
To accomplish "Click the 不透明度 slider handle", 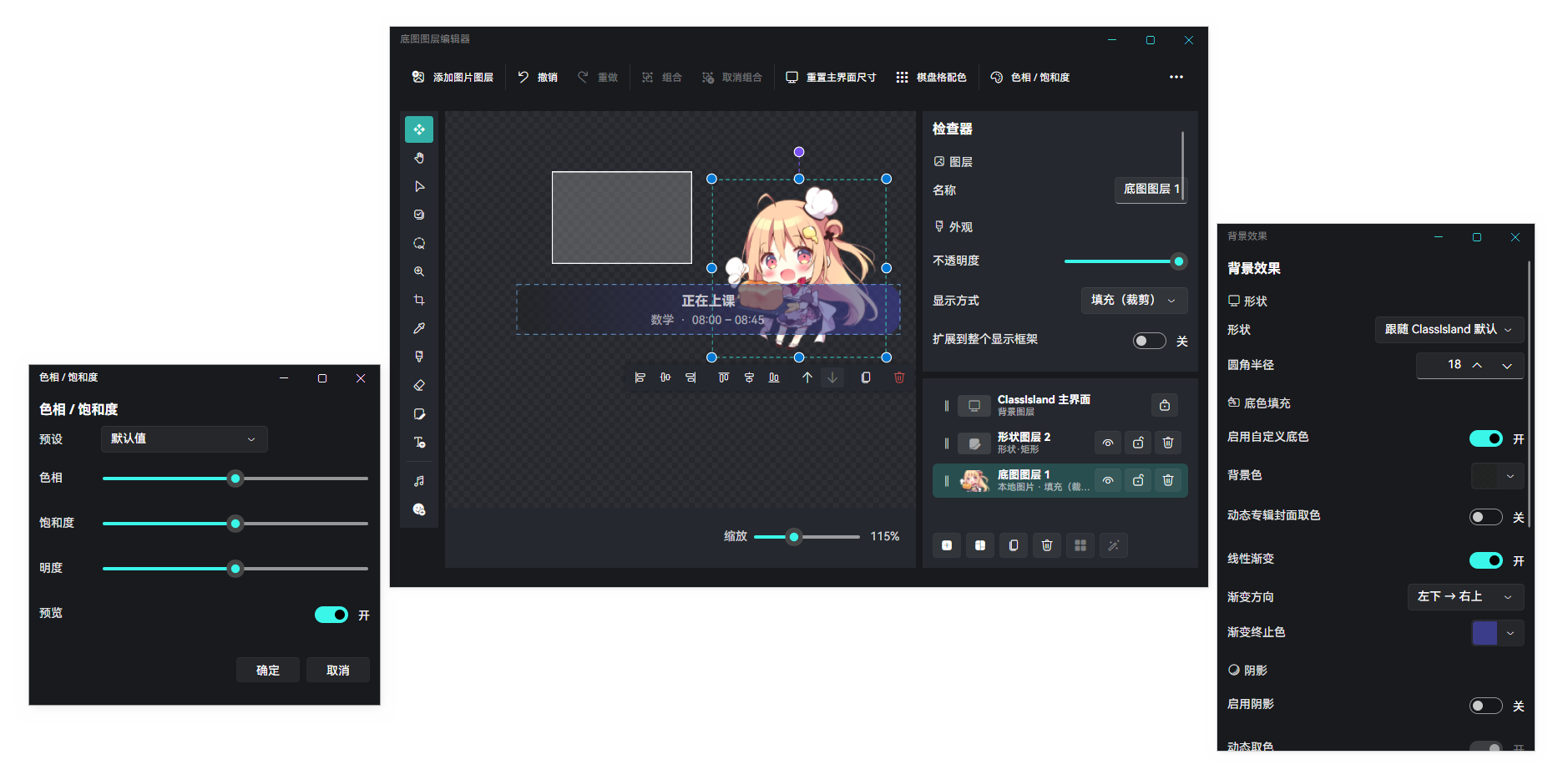I will tap(1179, 261).
